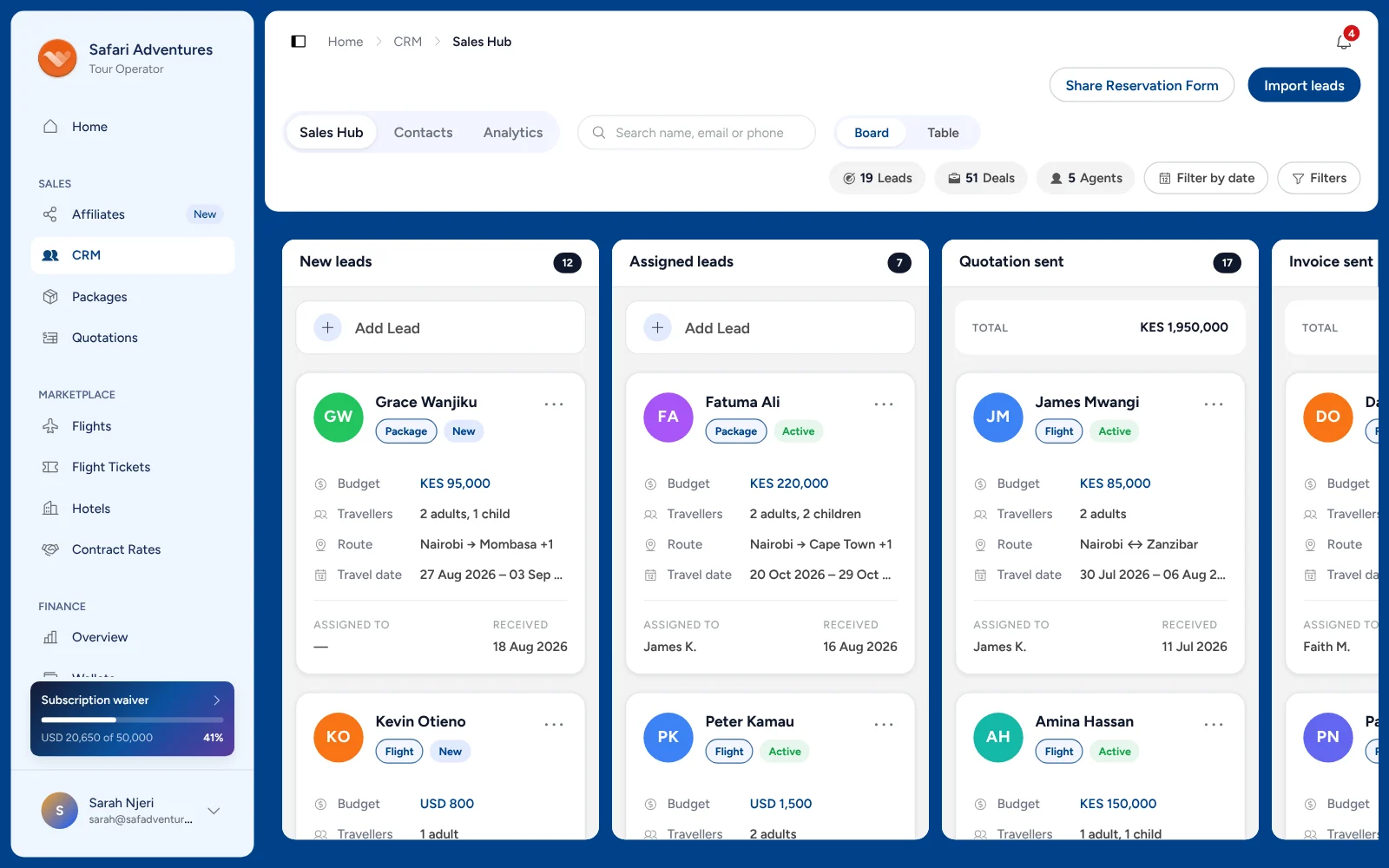1389x868 pixels.
Task: Open Hotels marketplace item
Action: click(133, 509)
